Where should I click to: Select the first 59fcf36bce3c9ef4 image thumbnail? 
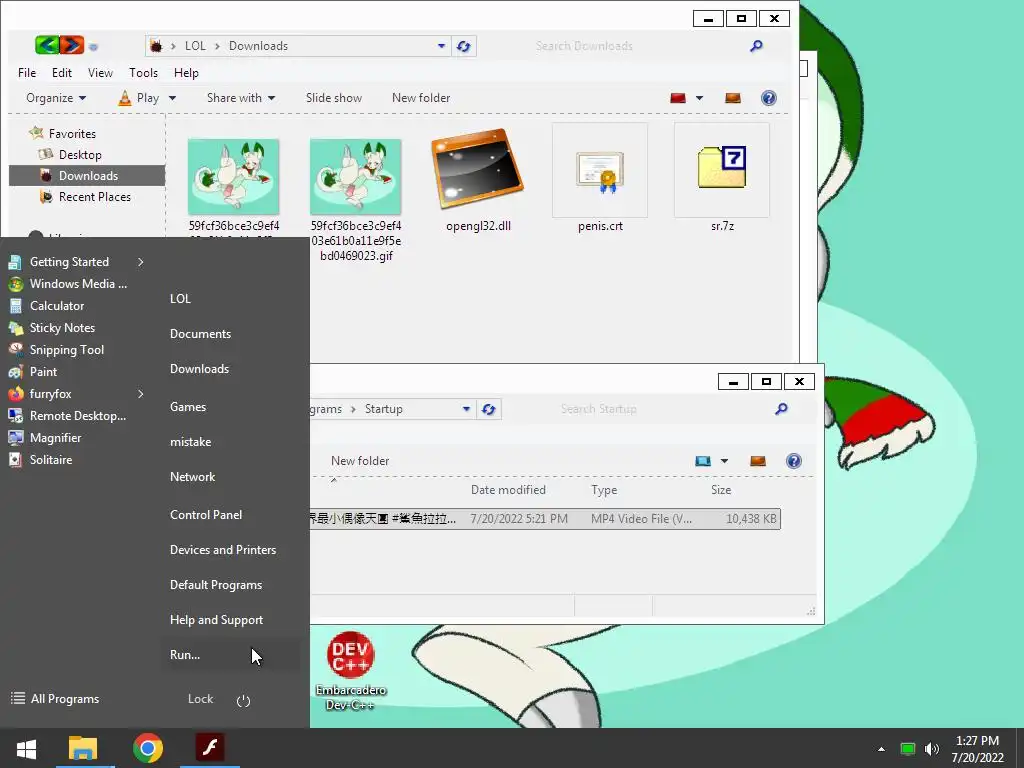pyautogui.click(x=233, y=176)
